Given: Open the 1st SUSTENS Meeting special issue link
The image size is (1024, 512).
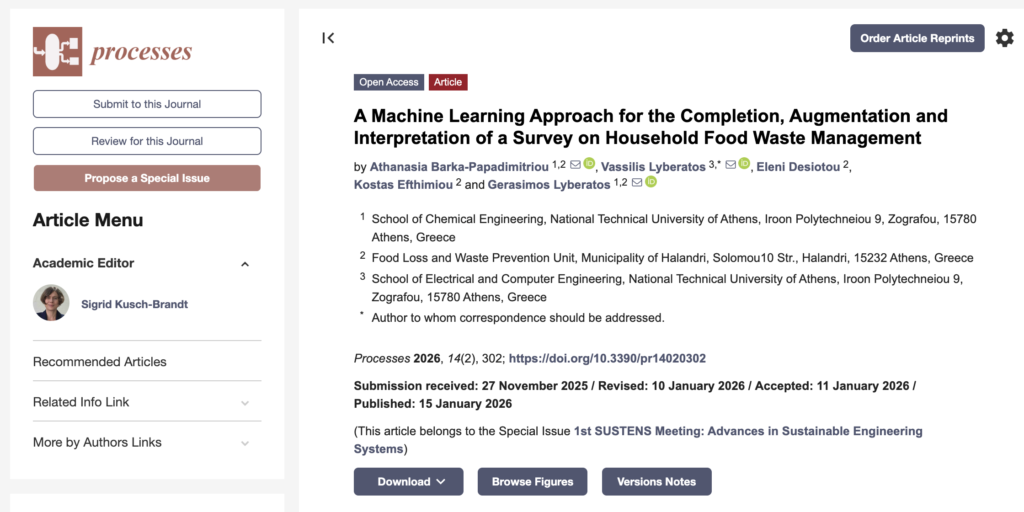Looking at the screenshot, I should tap(748, 431).
